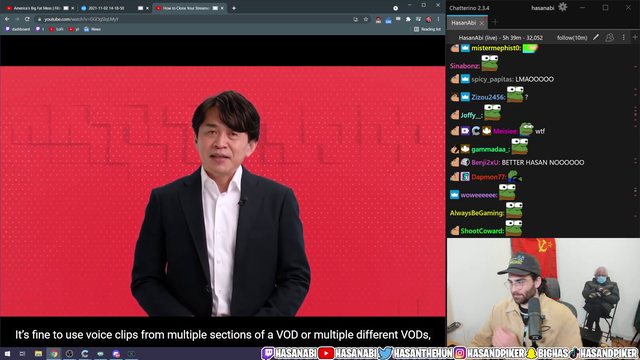Click the emote in Meisiee's message
Viewport: 640px width, 360px height.
coord(526,129)
